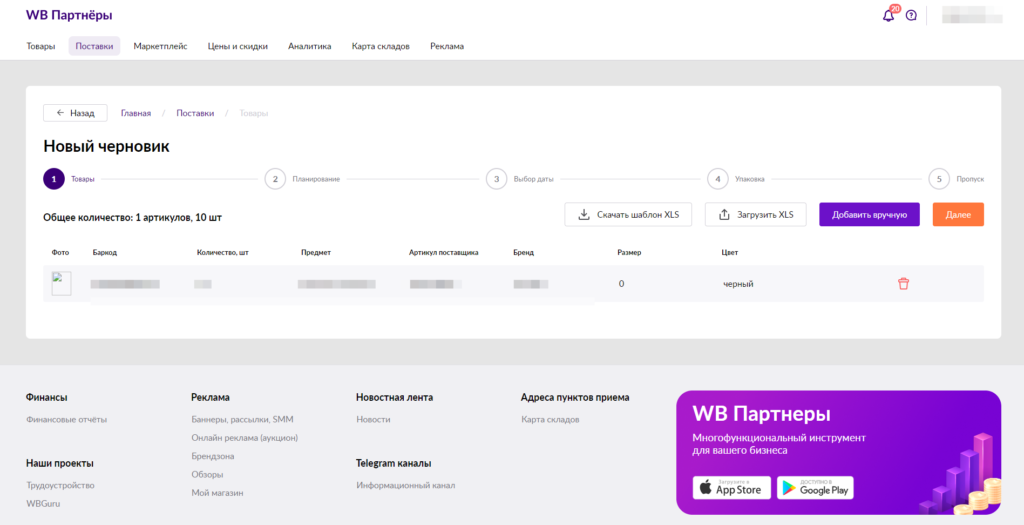Open the Товары menu item
The width and height of the screenshot is (1024, 525).
point(40,46)
